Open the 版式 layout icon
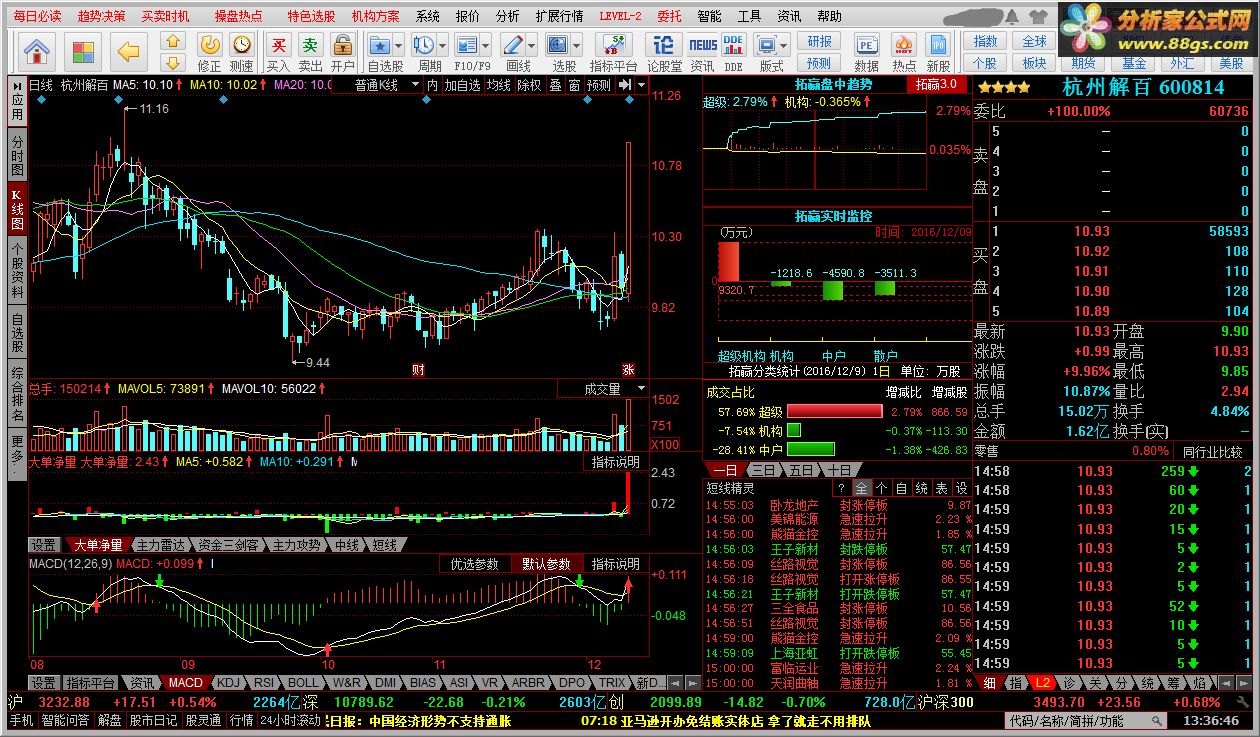This screenshot has width=1260, height=737. click(769, 51)
